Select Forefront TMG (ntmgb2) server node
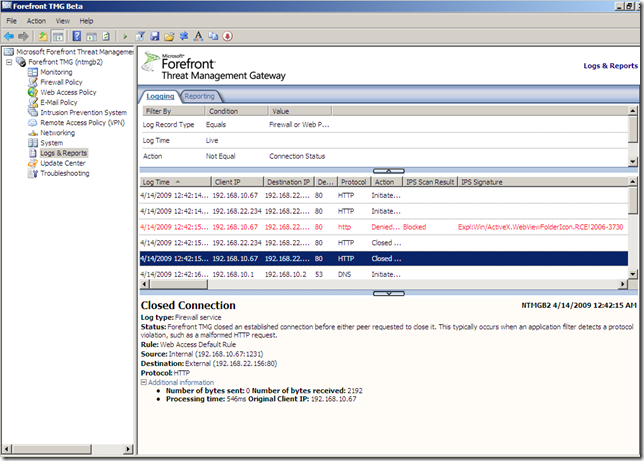Screen dimensions: 644x461 (x=65, y=62)
